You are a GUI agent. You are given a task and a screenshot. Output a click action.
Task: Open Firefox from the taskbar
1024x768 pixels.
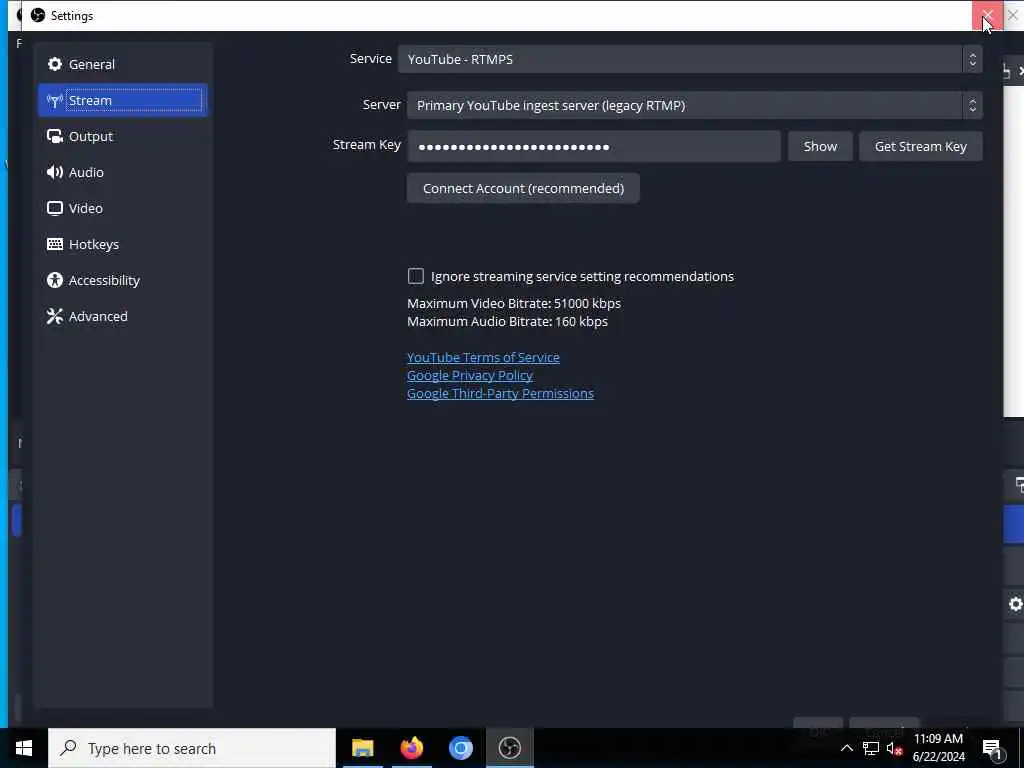(411, 748)
